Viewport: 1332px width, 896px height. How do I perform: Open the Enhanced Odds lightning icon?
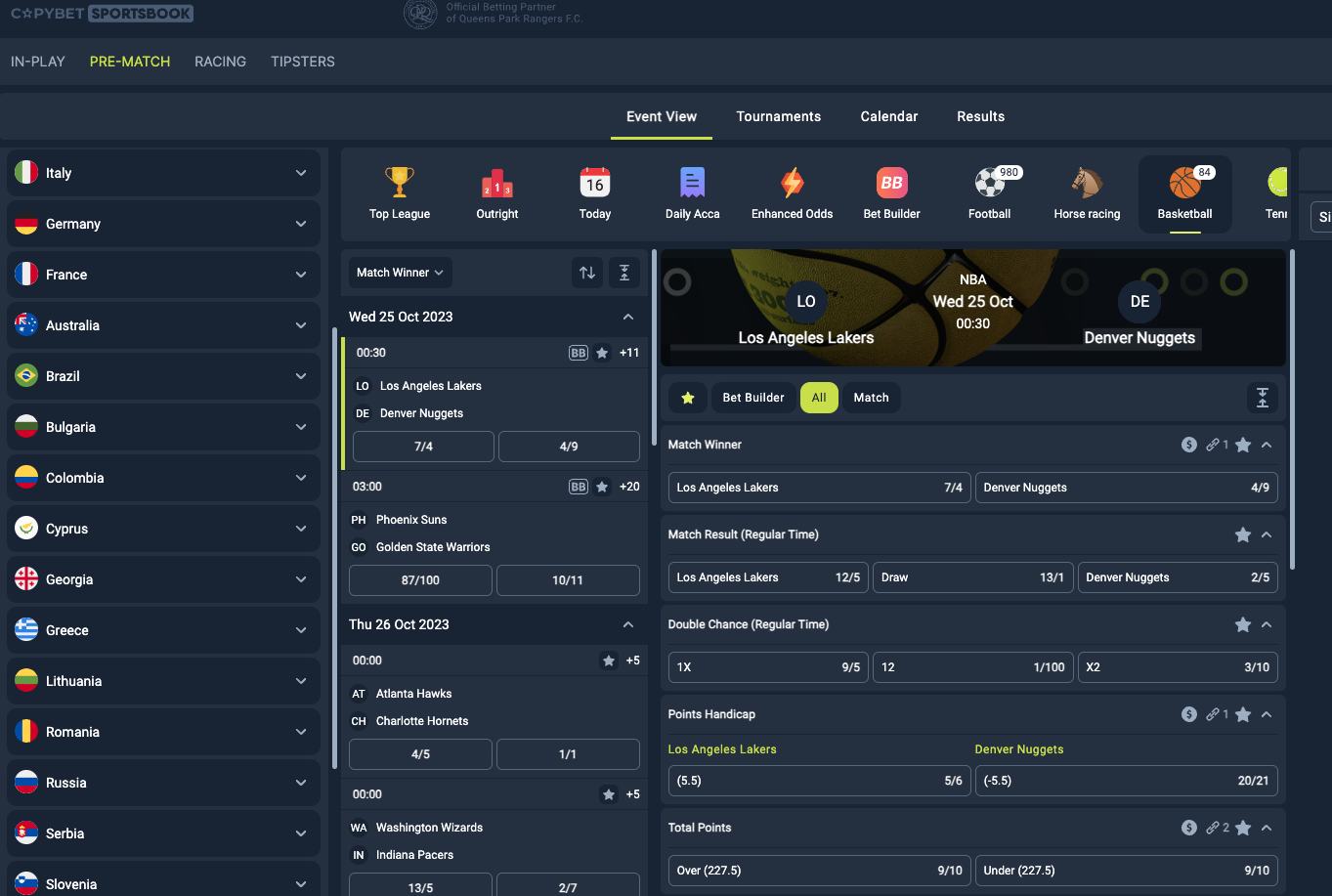pos(792,183)
